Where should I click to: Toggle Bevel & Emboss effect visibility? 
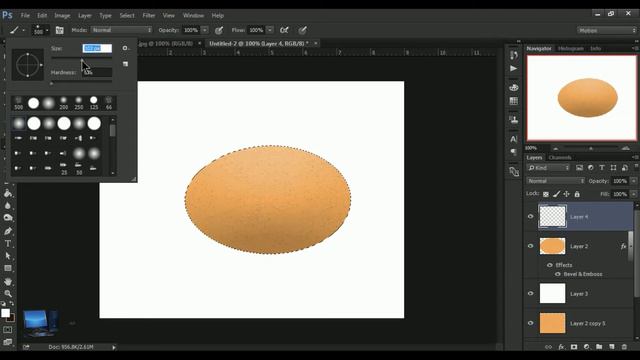point(558,274)
